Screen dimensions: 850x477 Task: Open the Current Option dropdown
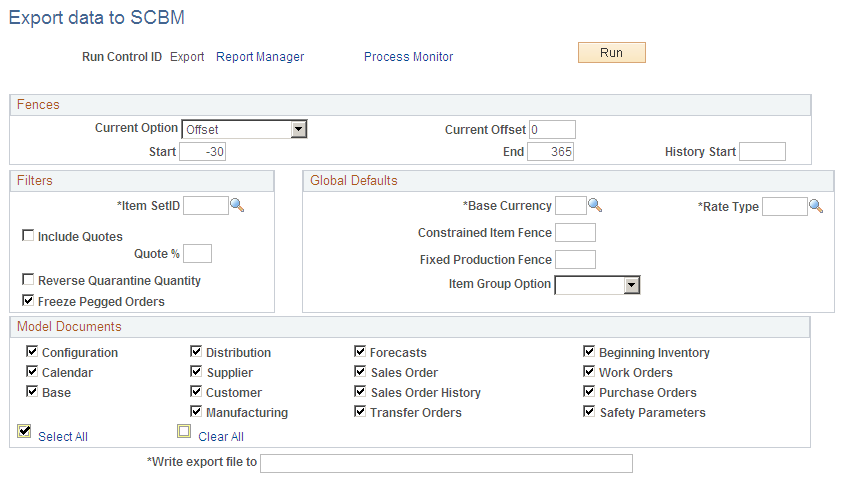click(244, 129)
